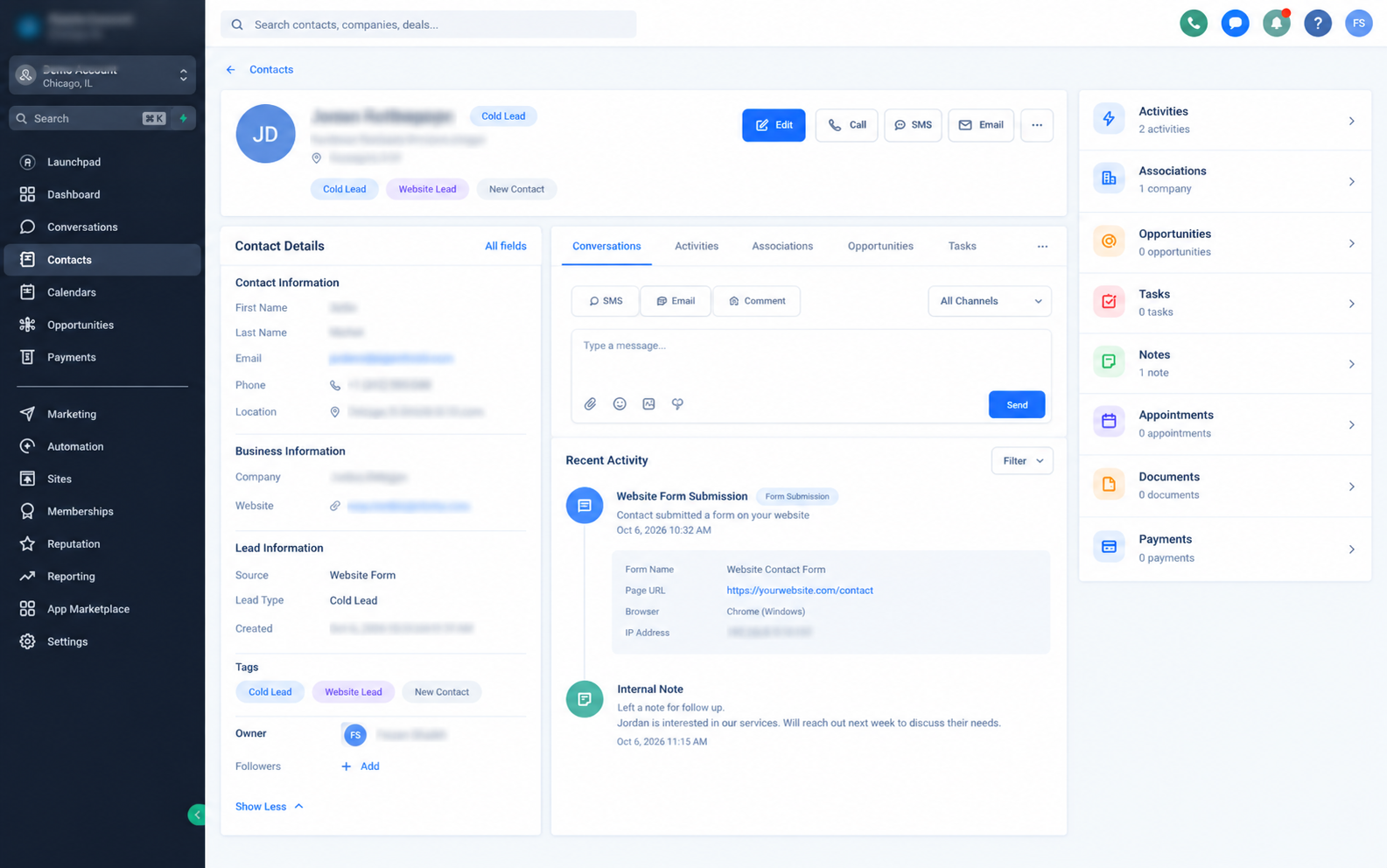This screenshot has width=1387, height=868.
Task: Open the emoji picker icon
Action: [620, 404]
